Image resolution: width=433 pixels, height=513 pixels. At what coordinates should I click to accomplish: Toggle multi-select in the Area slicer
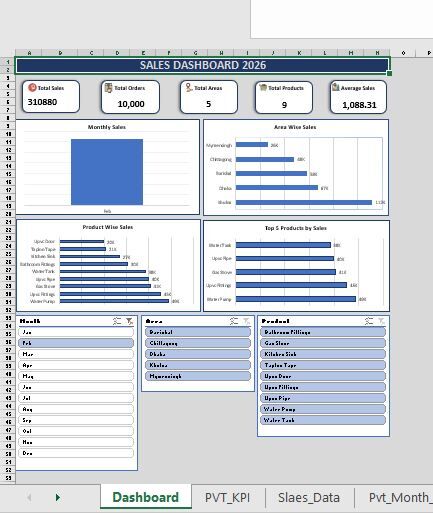(234, 321)
